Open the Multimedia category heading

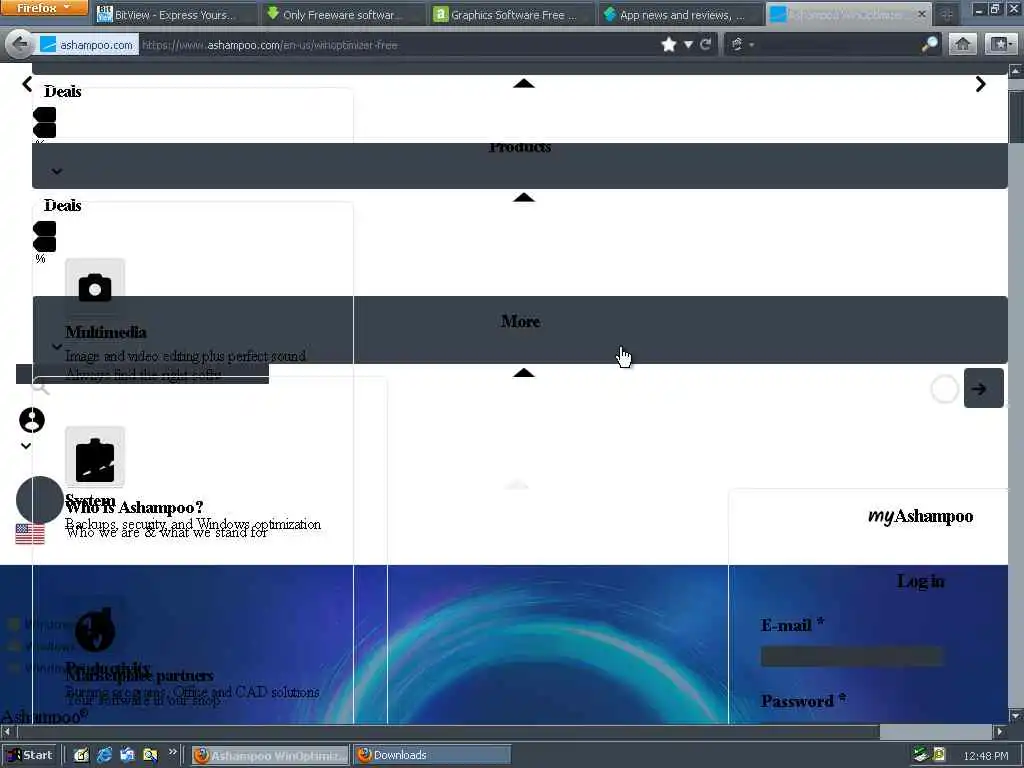pyautogui.click(x=106, y=332)
